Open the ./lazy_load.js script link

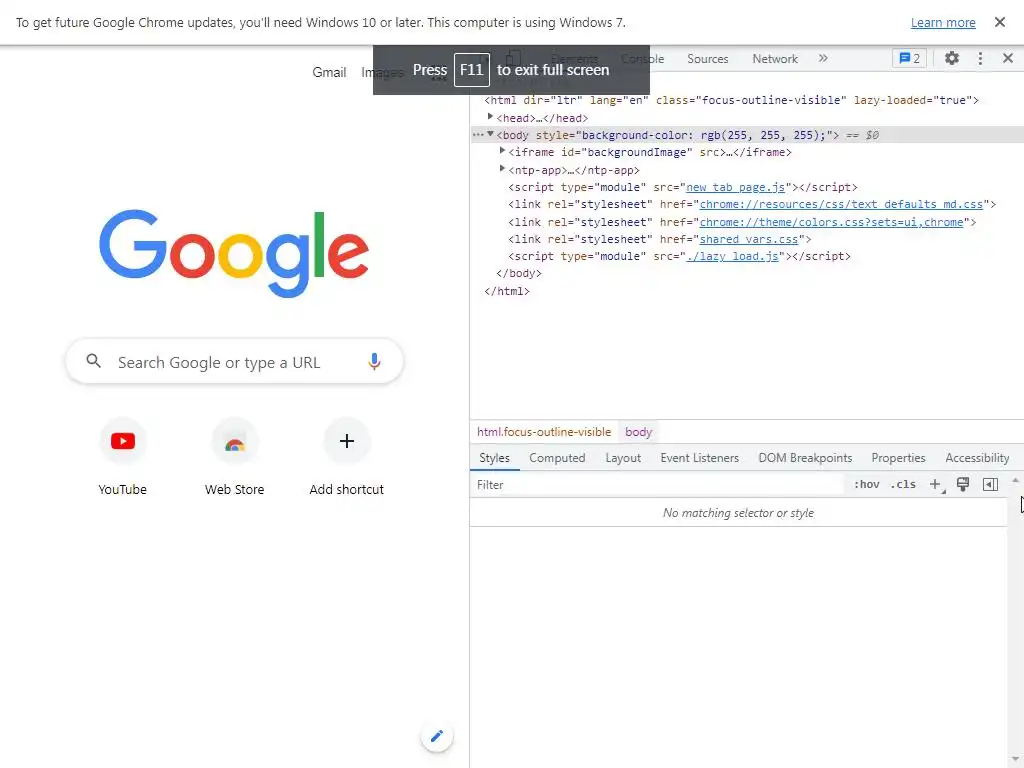tap(732, 256)
